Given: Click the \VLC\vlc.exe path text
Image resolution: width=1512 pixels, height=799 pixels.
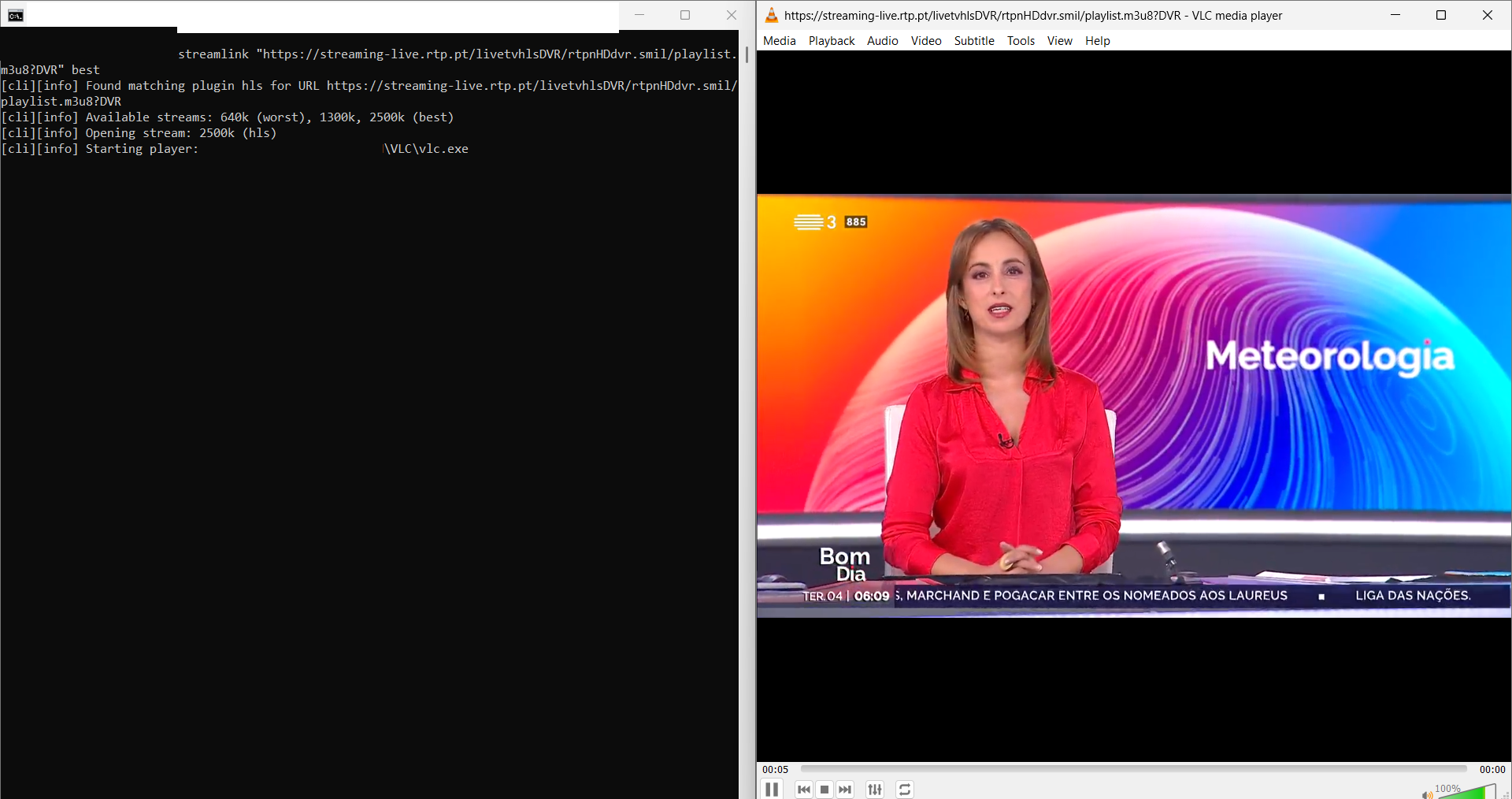Looking at the screenshot, I should (x=426, y=149).
